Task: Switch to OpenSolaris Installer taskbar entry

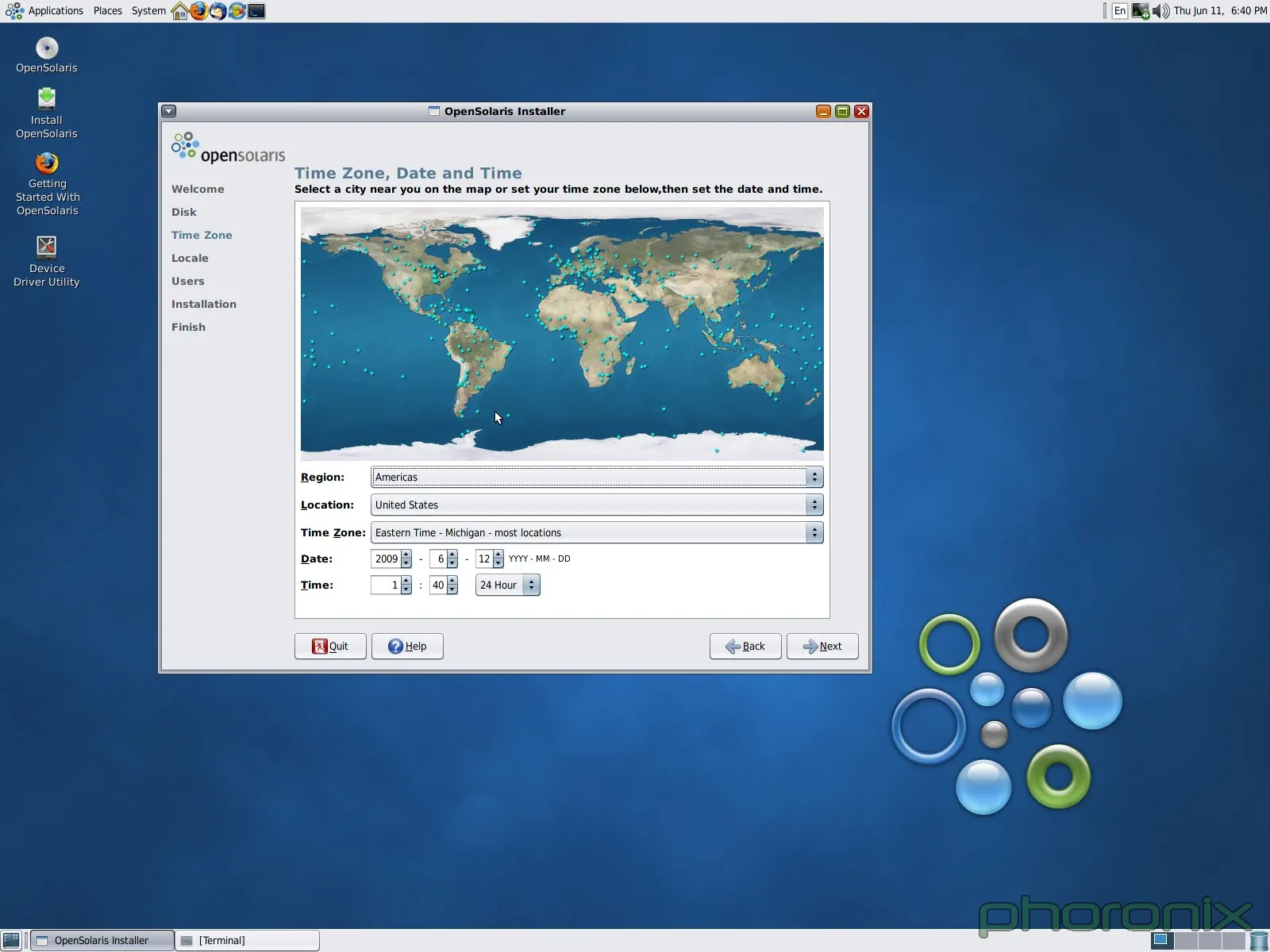Action: point(102,941)
